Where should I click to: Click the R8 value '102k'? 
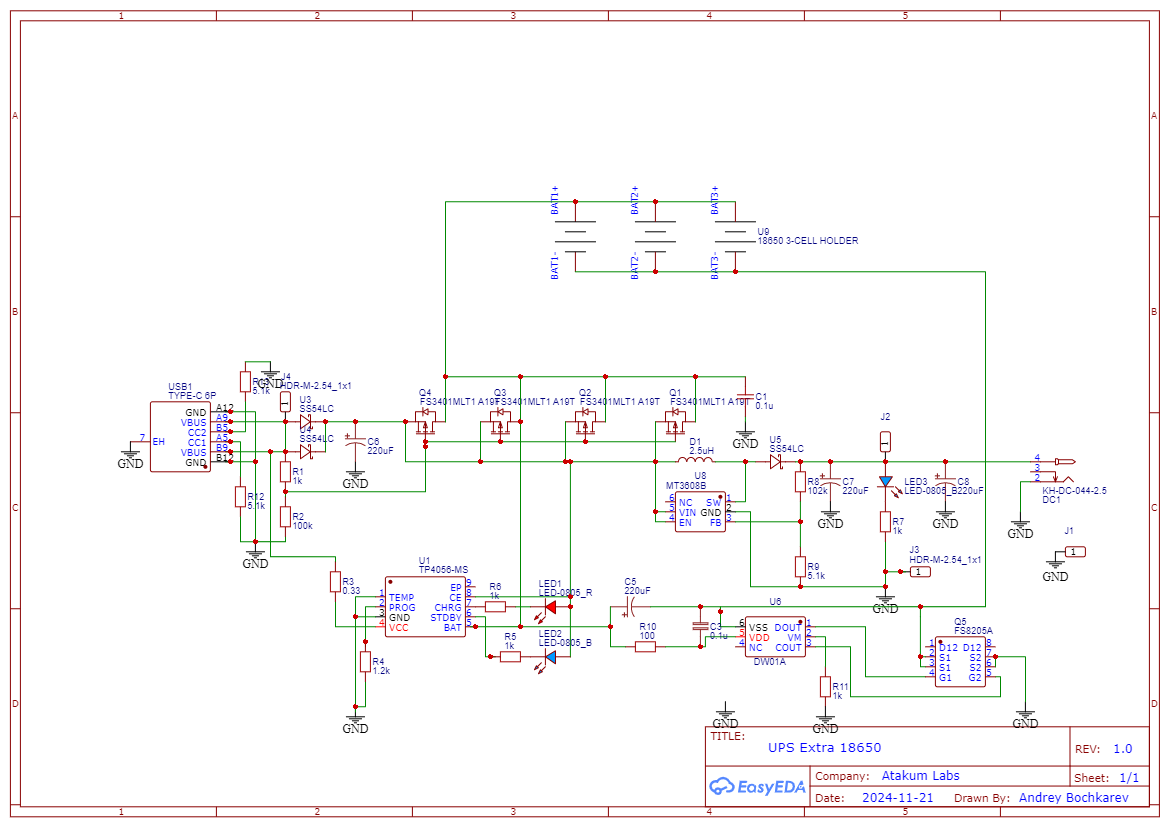point(818,491)
